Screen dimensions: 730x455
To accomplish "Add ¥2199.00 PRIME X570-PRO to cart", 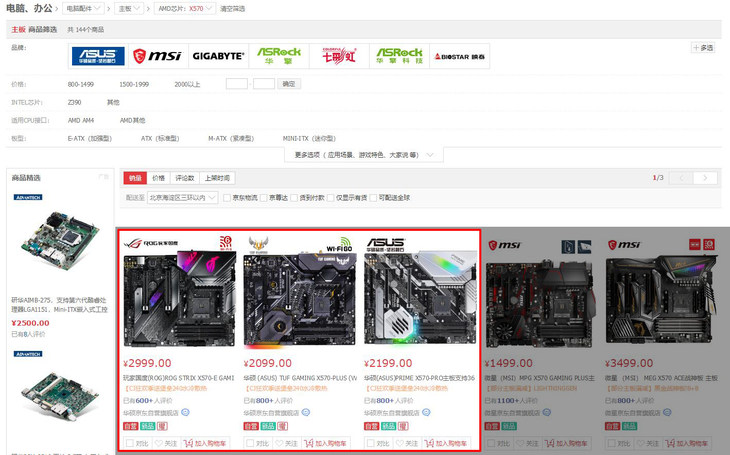I will click(446, 443).
